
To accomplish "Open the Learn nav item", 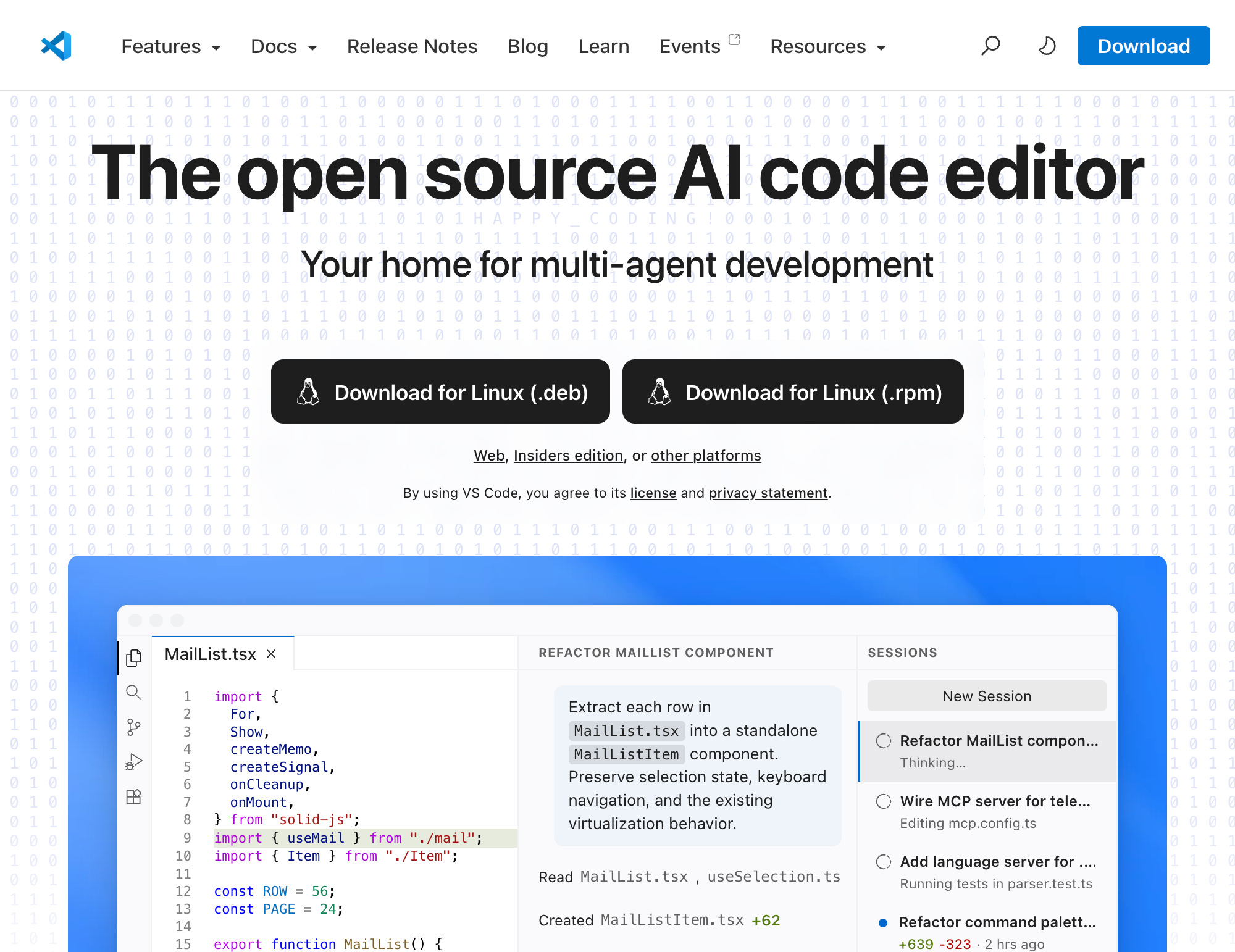I will pyautogui.click(x=604, y=46).
